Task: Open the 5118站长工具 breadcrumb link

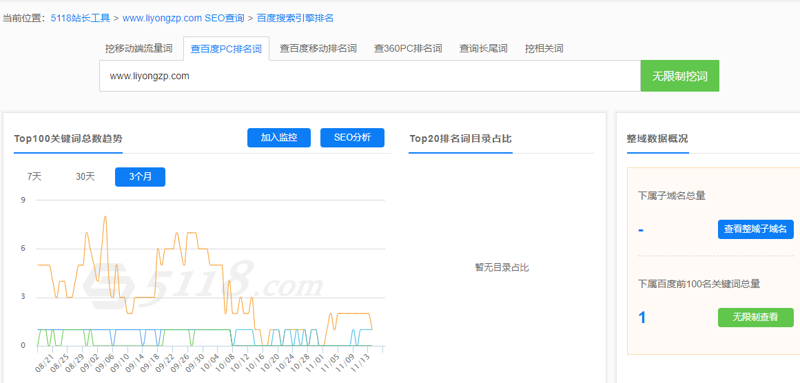Action: coord(80,18)
